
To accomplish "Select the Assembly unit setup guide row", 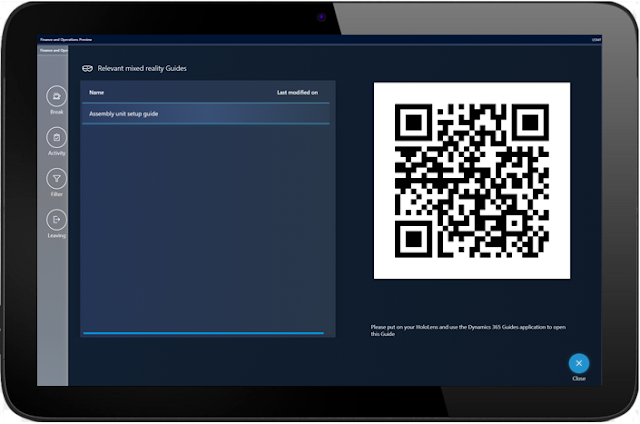I will pos(206,114).
